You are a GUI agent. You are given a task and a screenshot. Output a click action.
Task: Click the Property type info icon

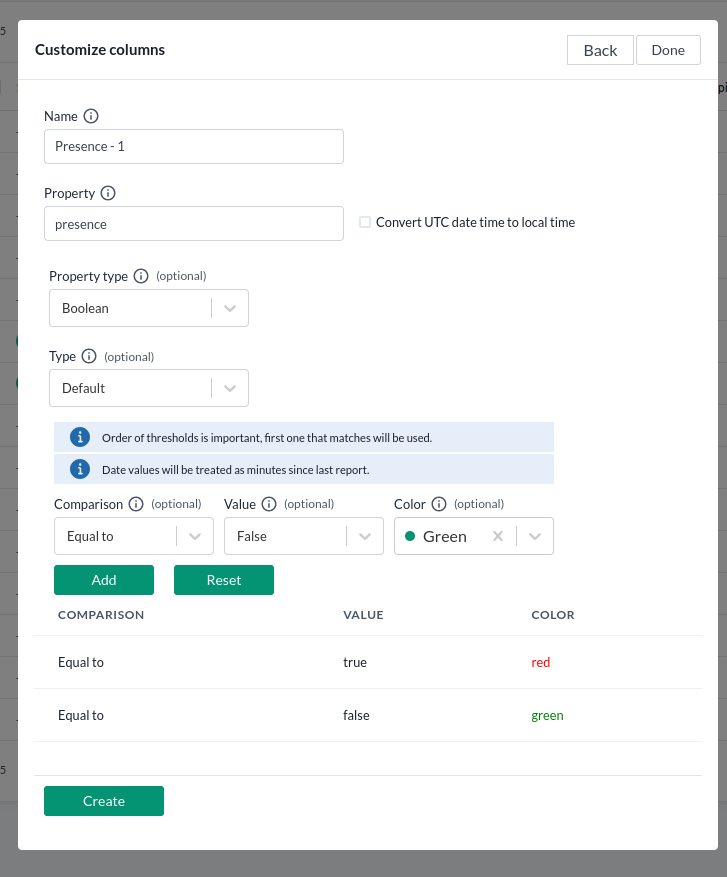[x=141, y=276]
